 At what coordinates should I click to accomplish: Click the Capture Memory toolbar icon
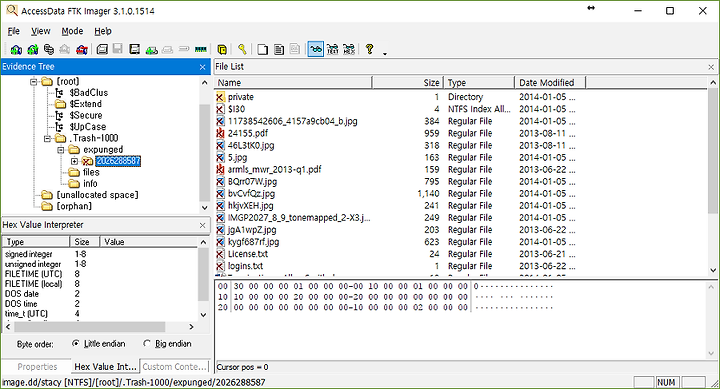[x=201, y=49]
